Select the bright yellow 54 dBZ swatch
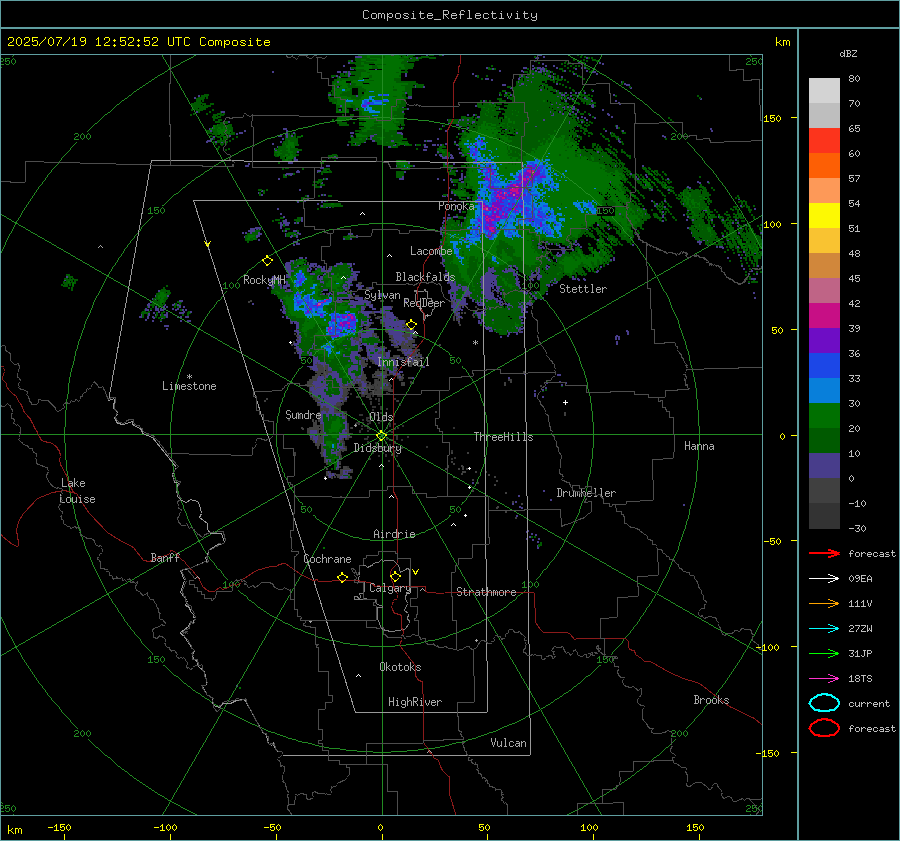Viewport: 900px width, 841px height. click(824, 215)
